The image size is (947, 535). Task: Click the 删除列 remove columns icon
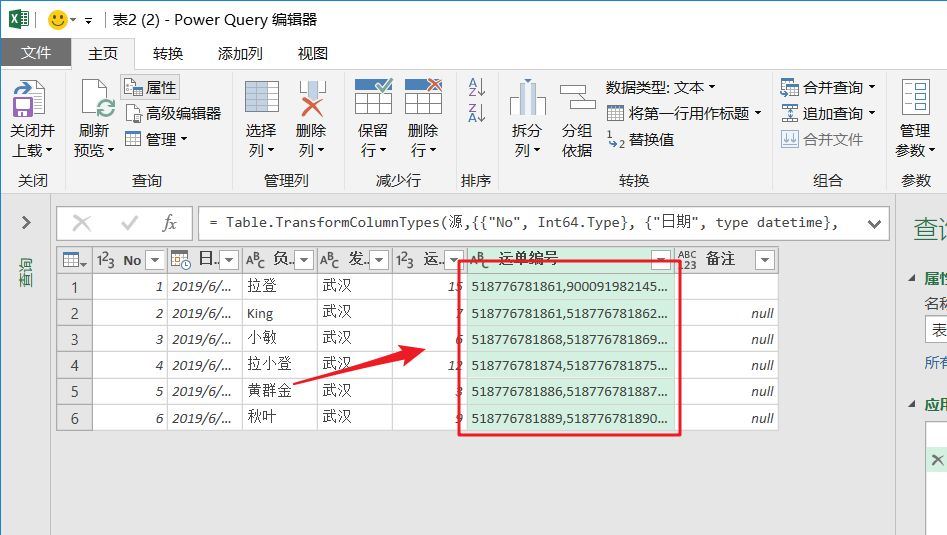click(312, 98)
